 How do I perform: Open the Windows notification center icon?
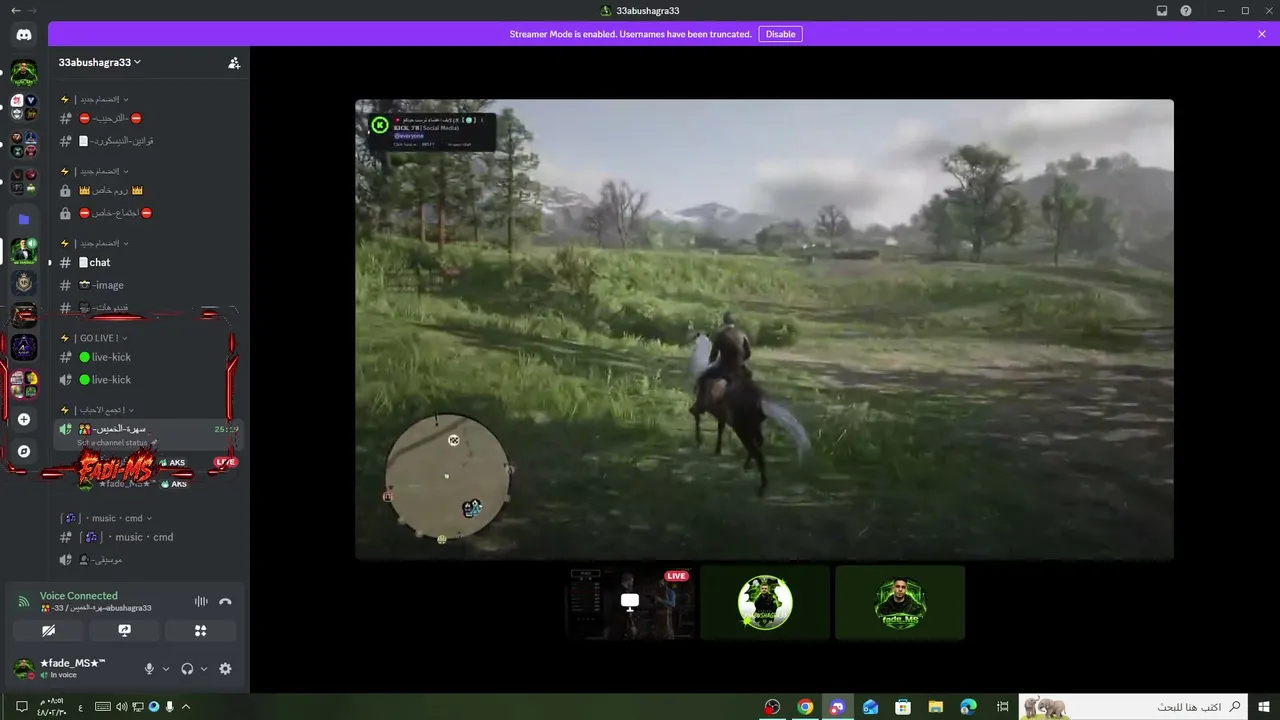coord(21,707)
